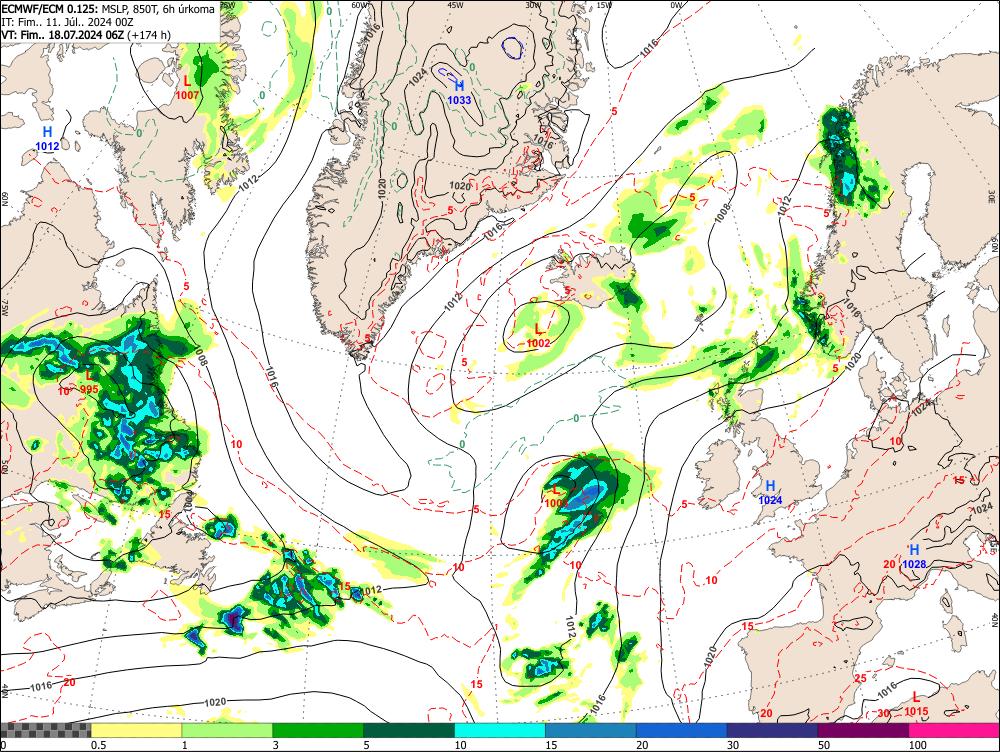Click the blue '1024' value over Britain

click(x=770, y=501)
